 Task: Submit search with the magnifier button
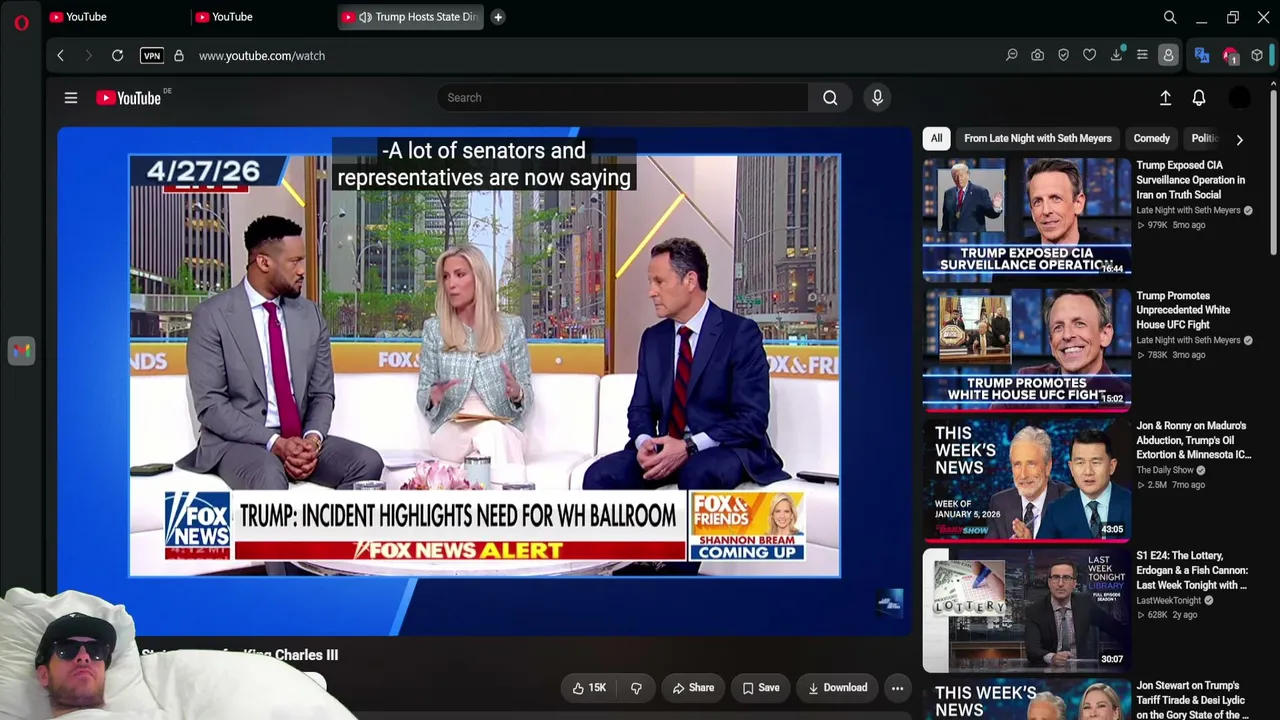tap(830, 98)
